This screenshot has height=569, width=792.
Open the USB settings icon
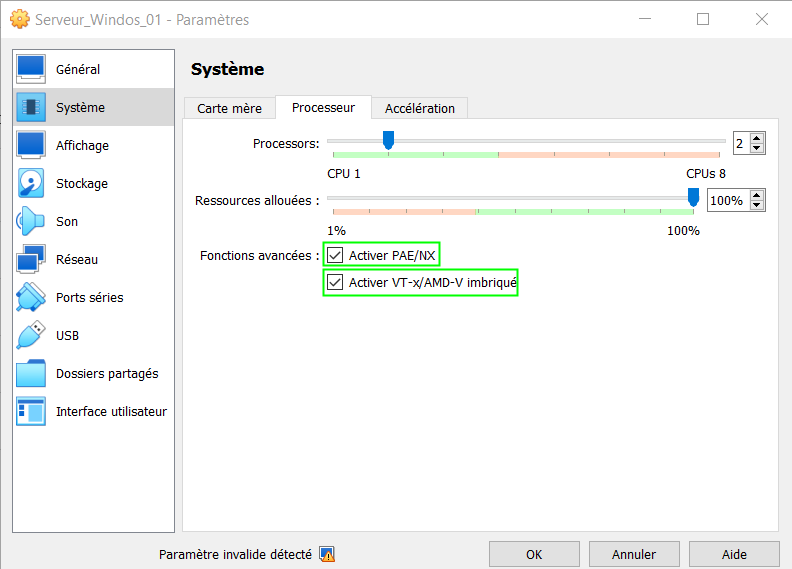click(x=31, y=335)
